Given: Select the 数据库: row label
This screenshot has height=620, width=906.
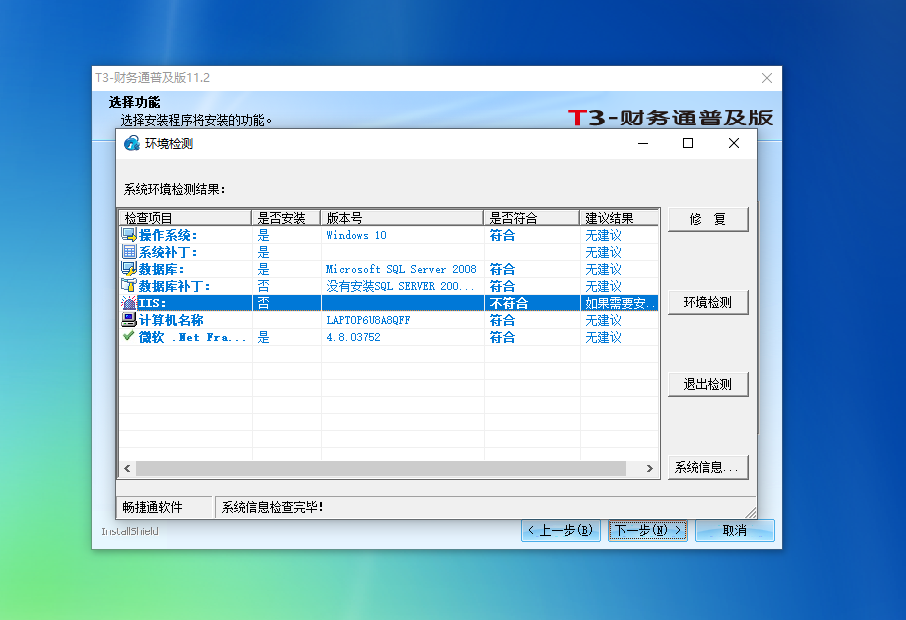Looking at the screenshot, I should (x=161, y=269).
